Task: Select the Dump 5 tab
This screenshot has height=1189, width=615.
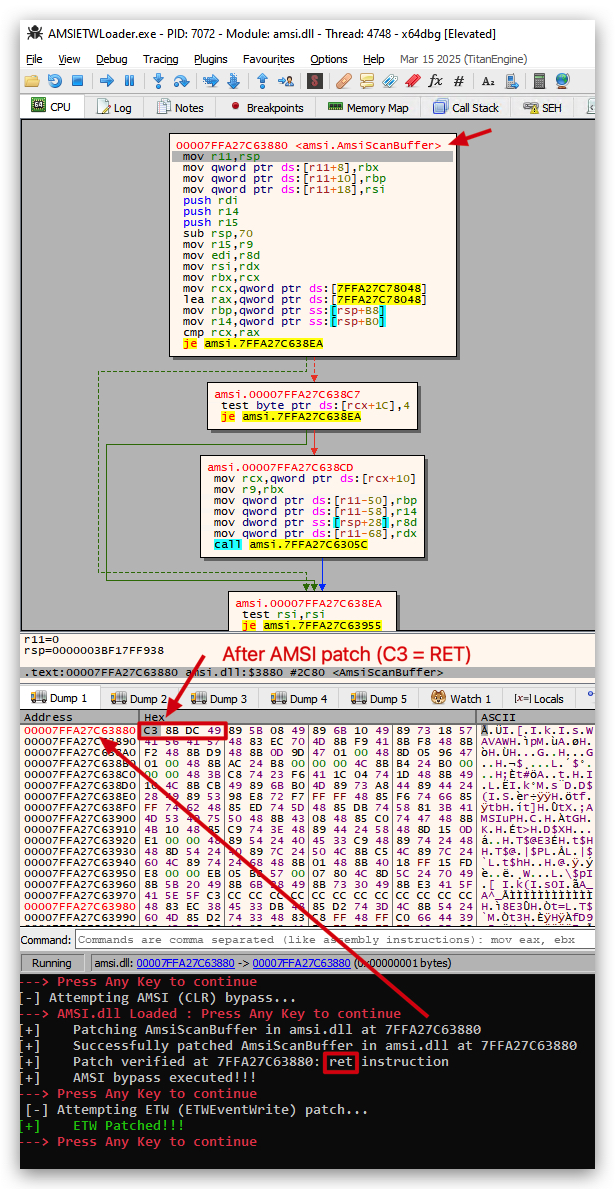Action: [x=377, y=698]
